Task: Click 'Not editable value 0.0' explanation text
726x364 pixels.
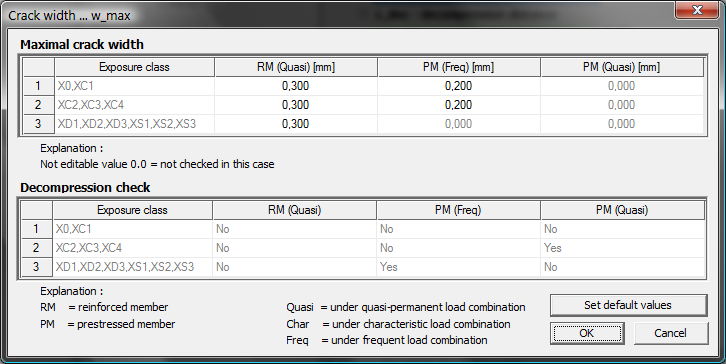Action: tap(157, 164)
